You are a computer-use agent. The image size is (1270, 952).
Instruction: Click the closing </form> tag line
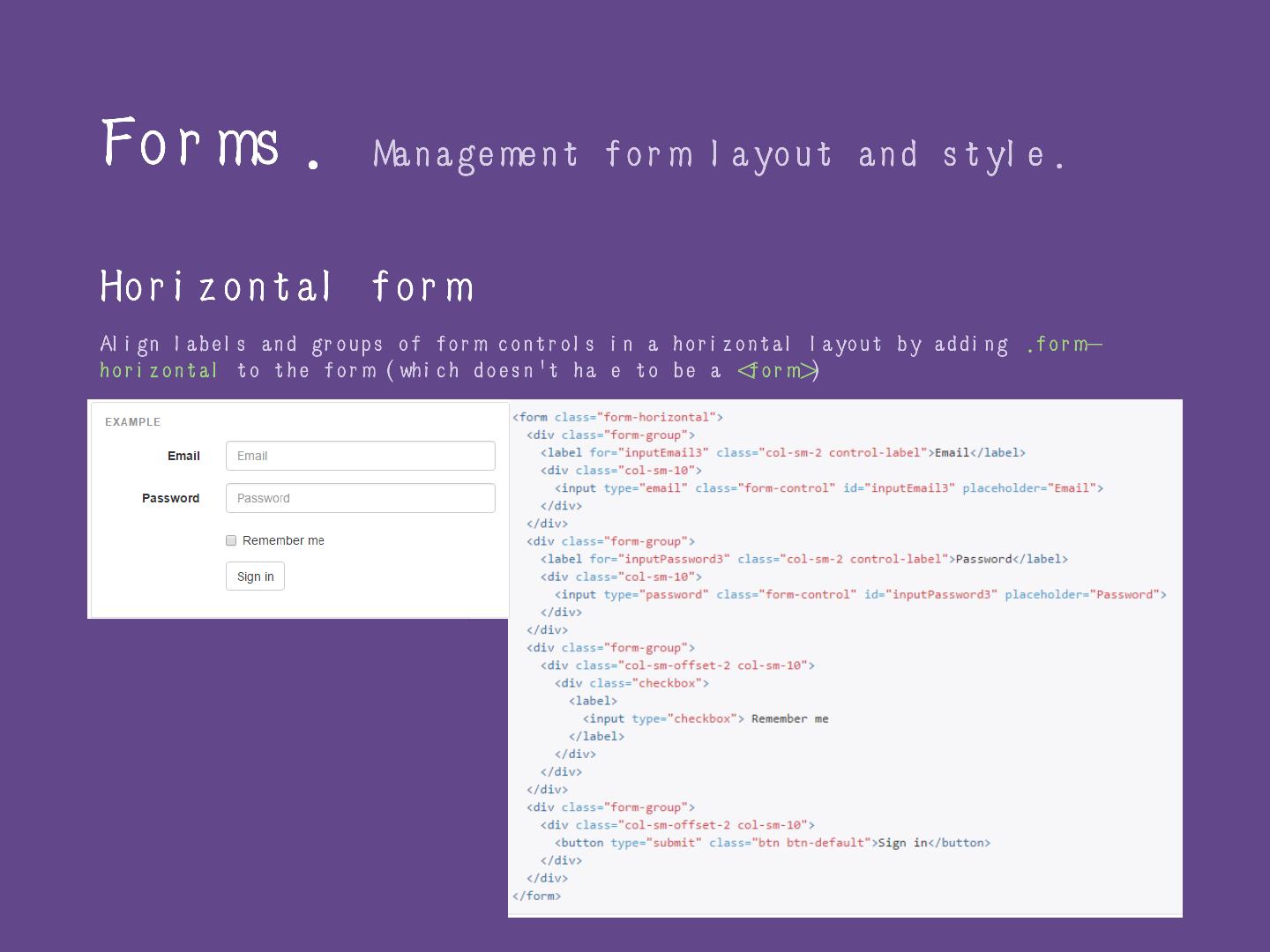[x=536, y=896]
